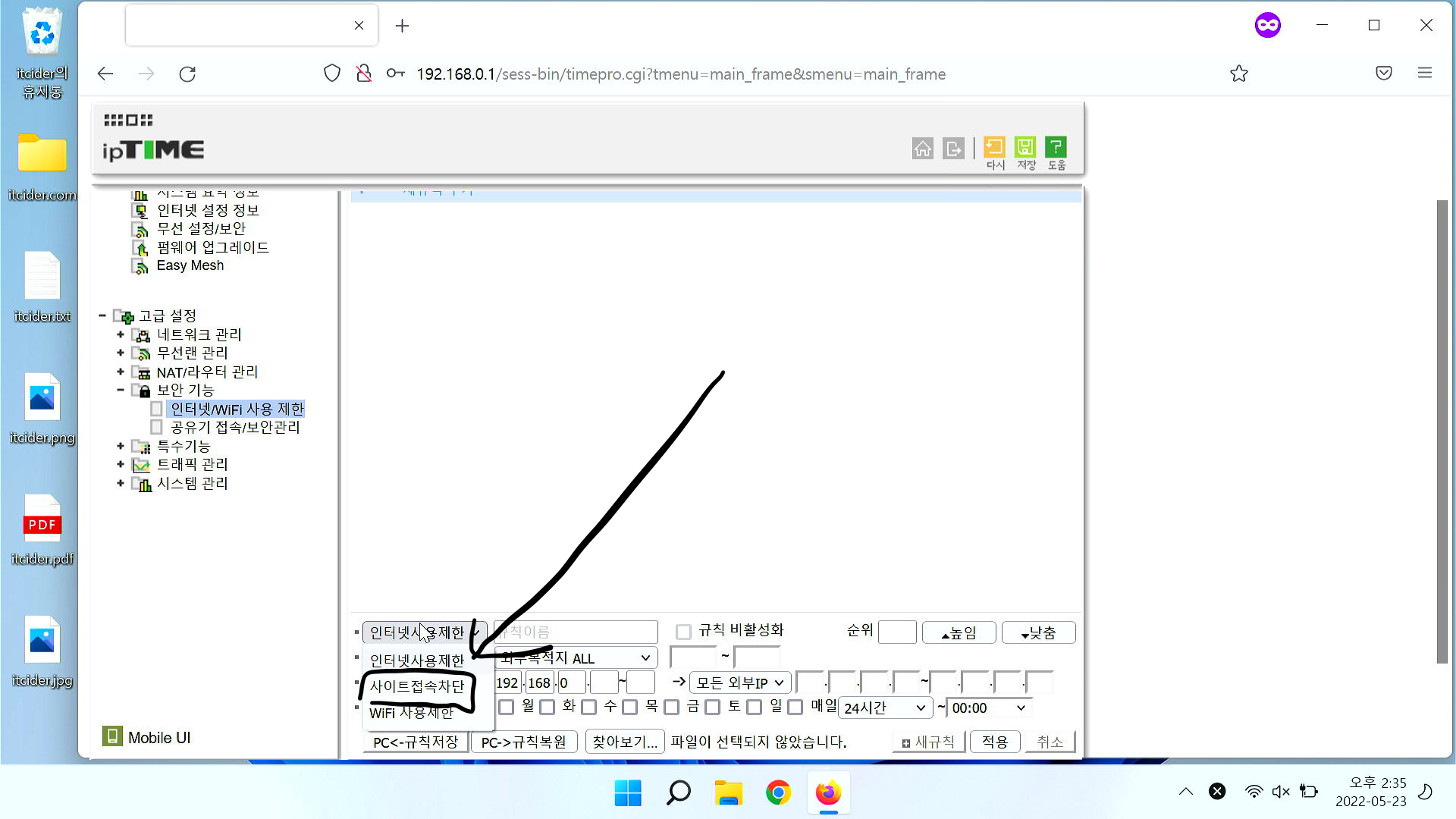Open Firefox application menu

pyautogui.click(x=1425, y=73)
